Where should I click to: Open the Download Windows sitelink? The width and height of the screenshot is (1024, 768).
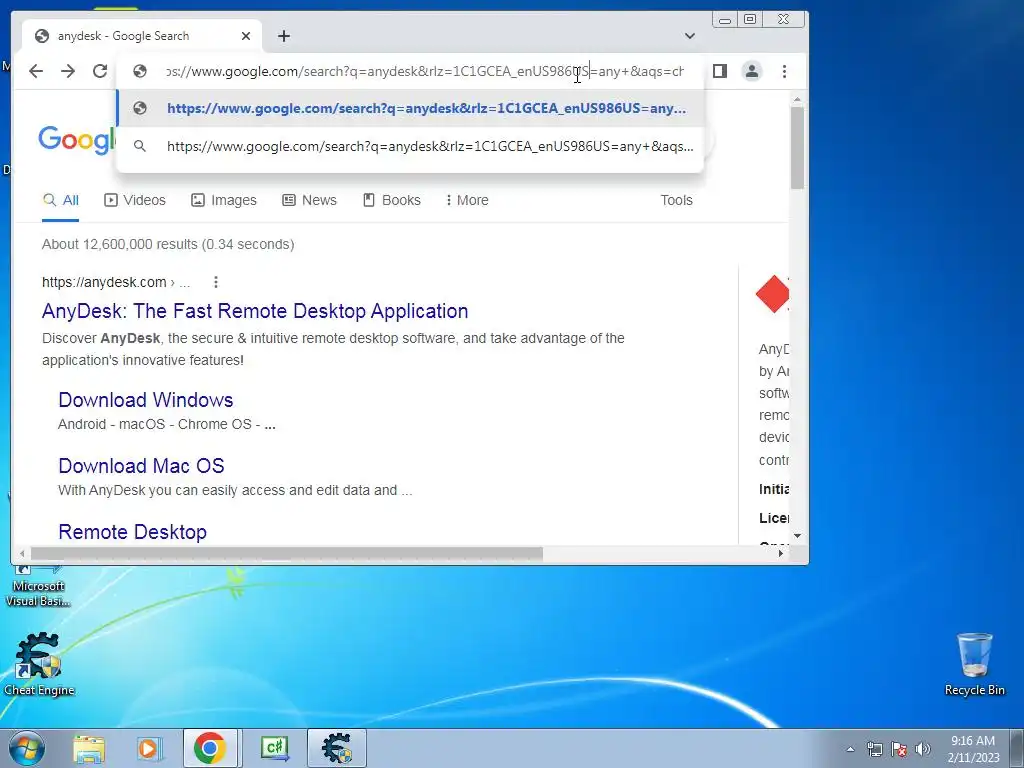point(146,400)
